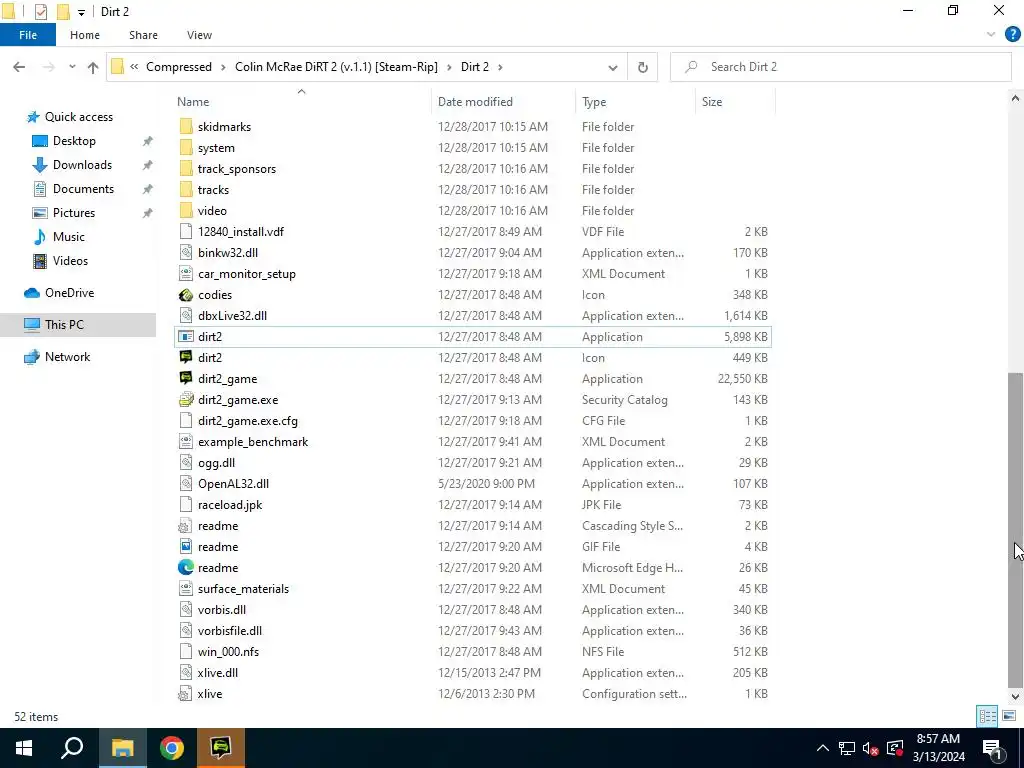Select the readme GIF file icon
The image size is (1024, 768).
tap(186, 547)
